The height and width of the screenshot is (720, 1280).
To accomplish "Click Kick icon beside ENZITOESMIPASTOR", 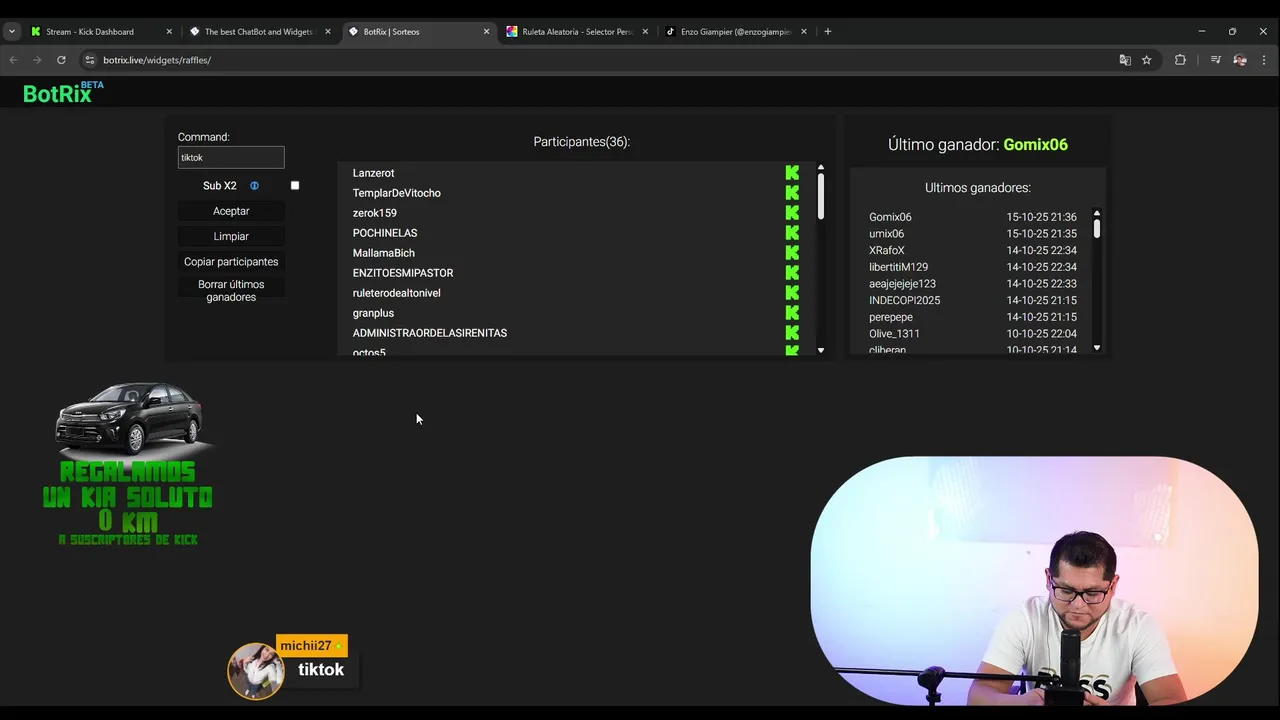I will click(x=792, y=273).
